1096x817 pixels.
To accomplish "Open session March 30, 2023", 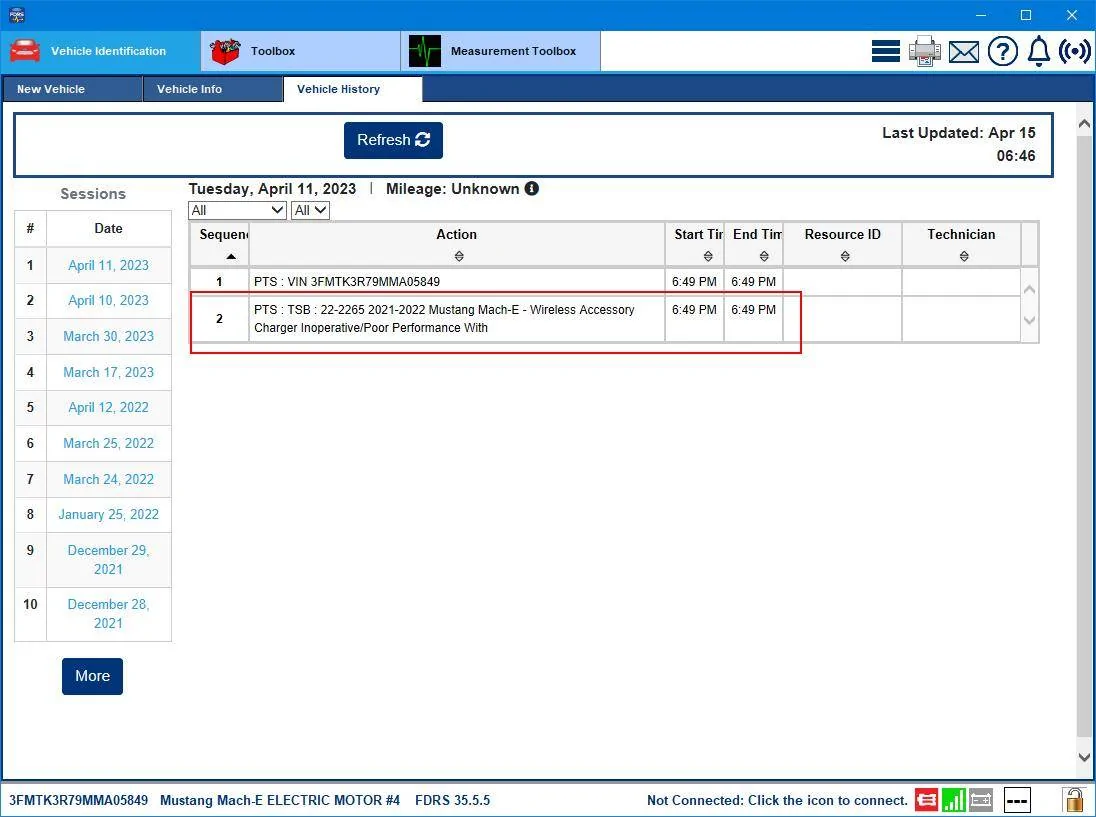I will pos(108,336).
